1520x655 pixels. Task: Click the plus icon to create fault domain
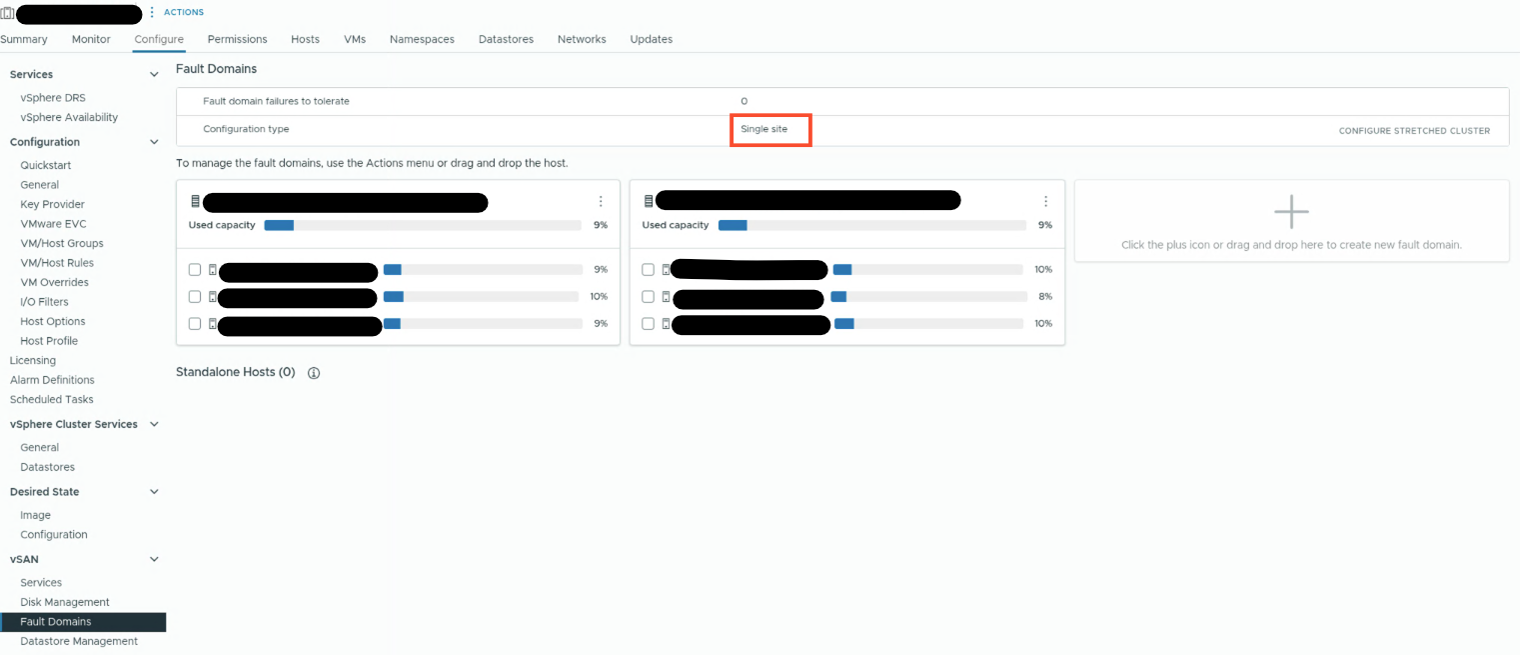coord(1291,212)
